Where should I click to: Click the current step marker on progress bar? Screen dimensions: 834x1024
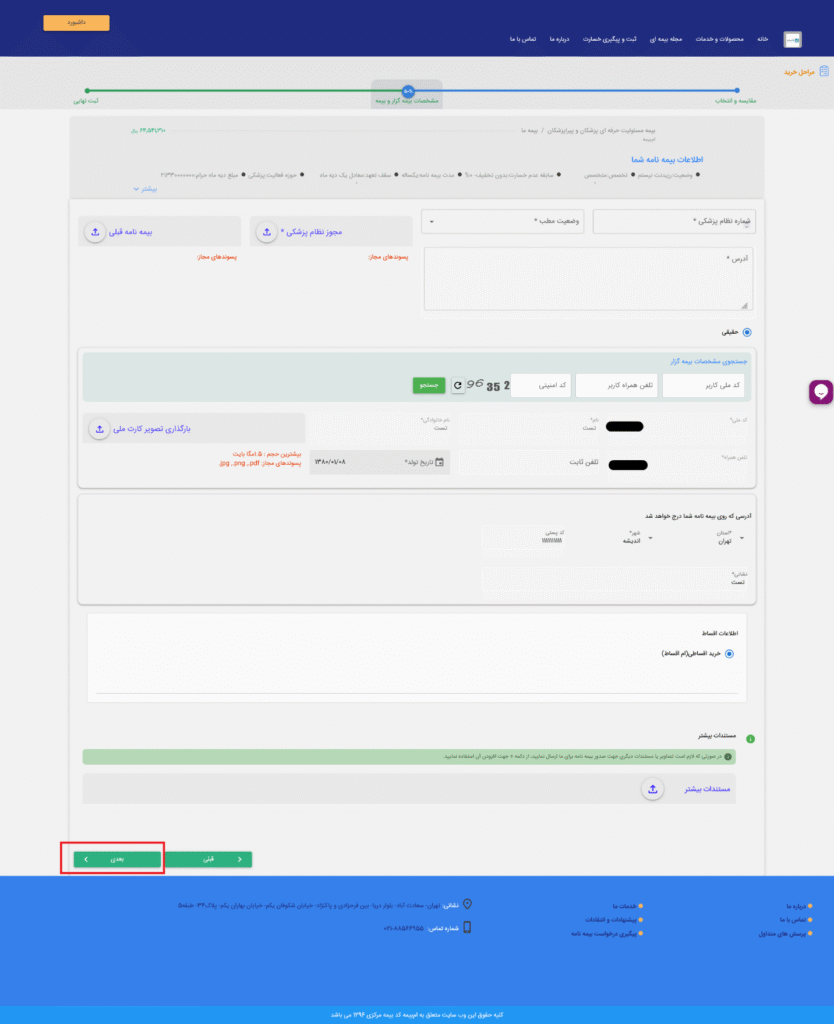(x=407, y=91)
